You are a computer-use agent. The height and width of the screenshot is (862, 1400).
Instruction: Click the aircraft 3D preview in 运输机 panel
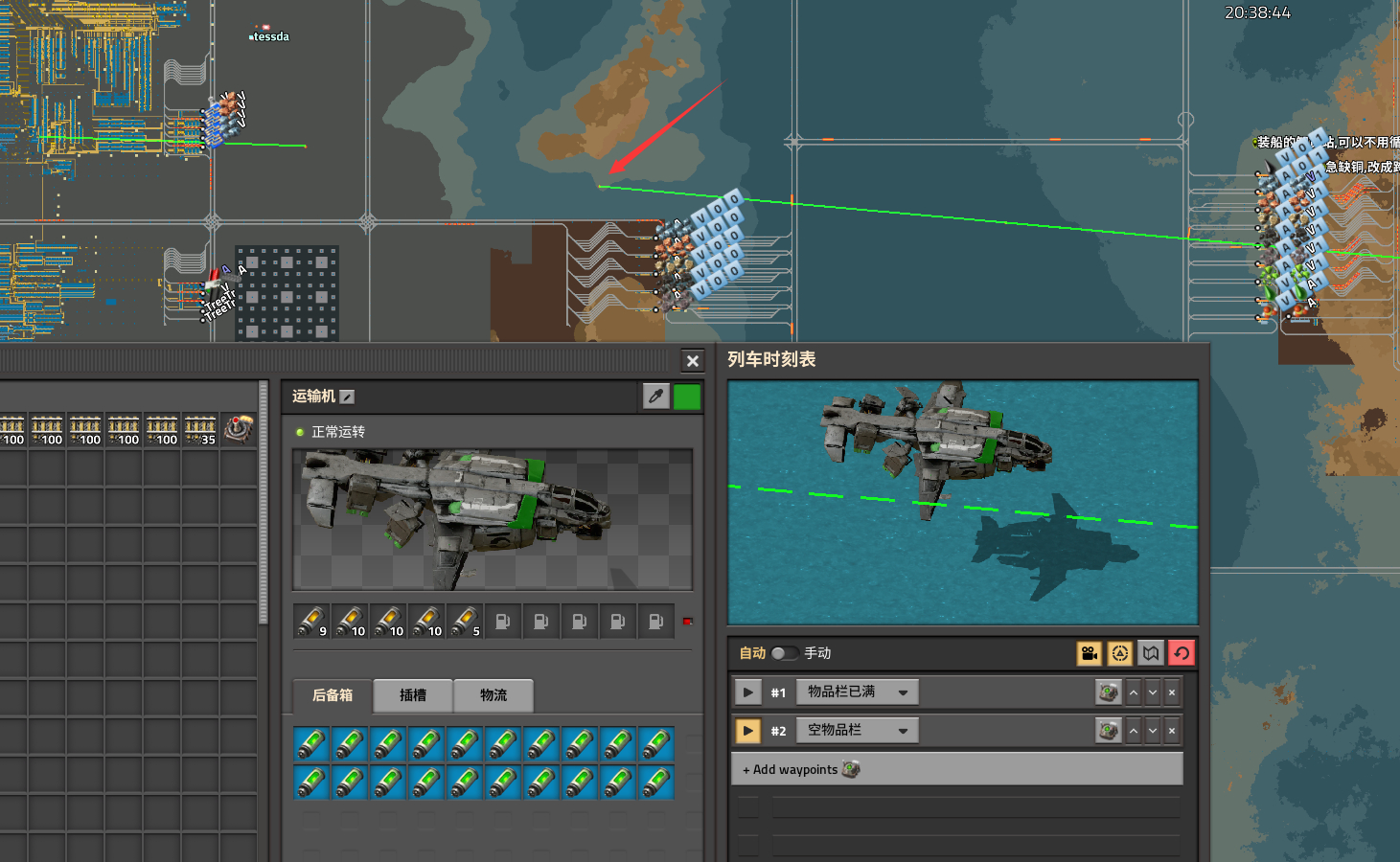point(493,519)
